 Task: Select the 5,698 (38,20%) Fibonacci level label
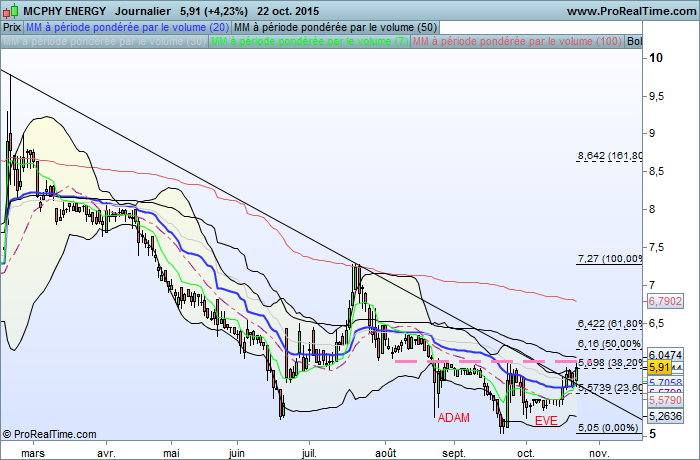tap(610, 362)
